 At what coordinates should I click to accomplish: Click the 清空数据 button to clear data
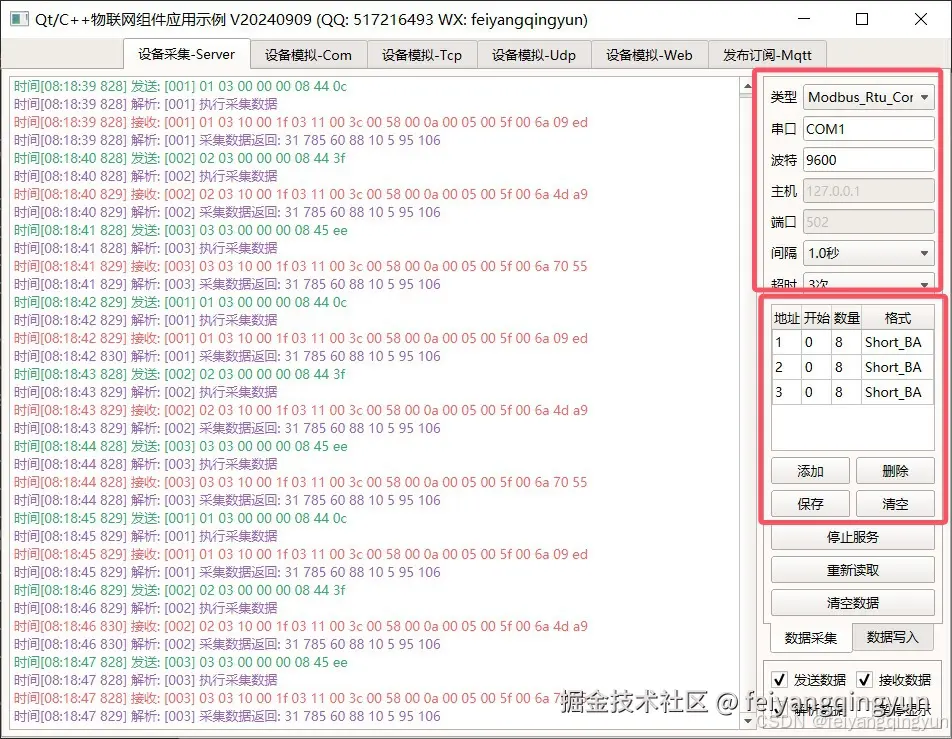point(852,601)
